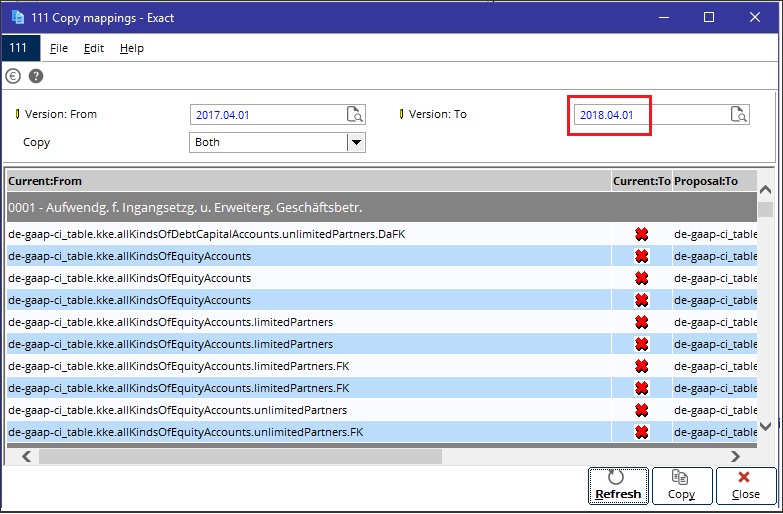Viewport: 783px width, 514px height.
Task: Click horizontal scrollbar left arrow
Action: (26, 456)
